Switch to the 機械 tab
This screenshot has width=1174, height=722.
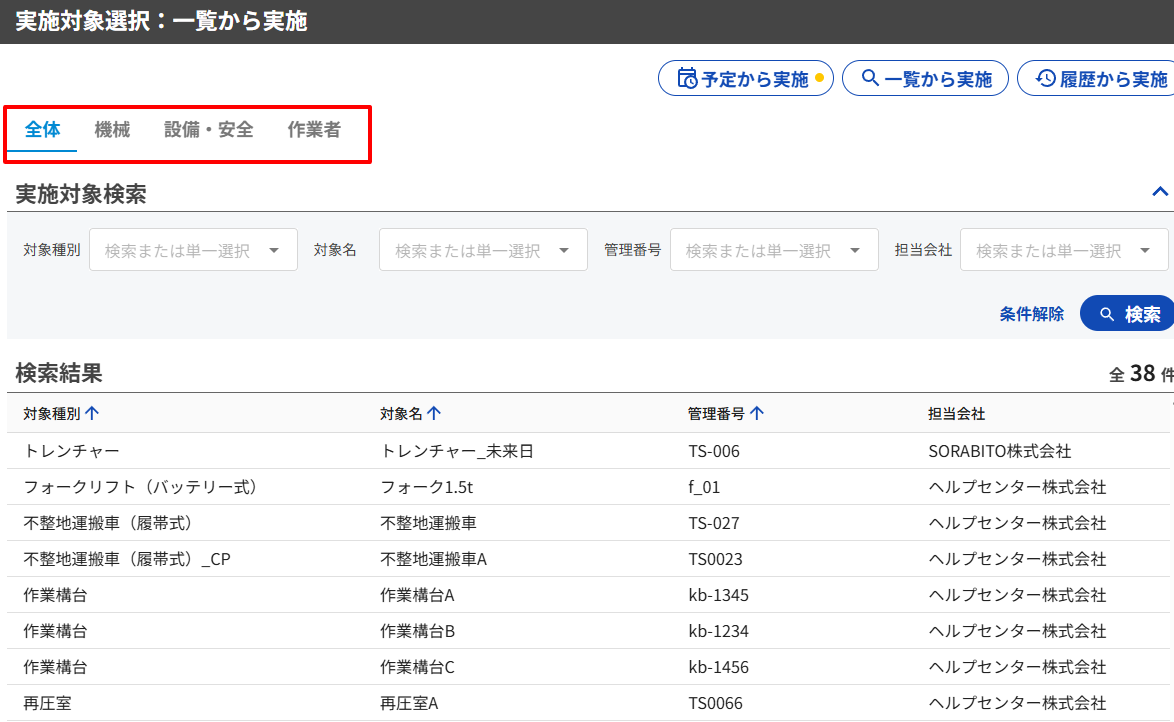pyautogui.click(x=112, y=130)
